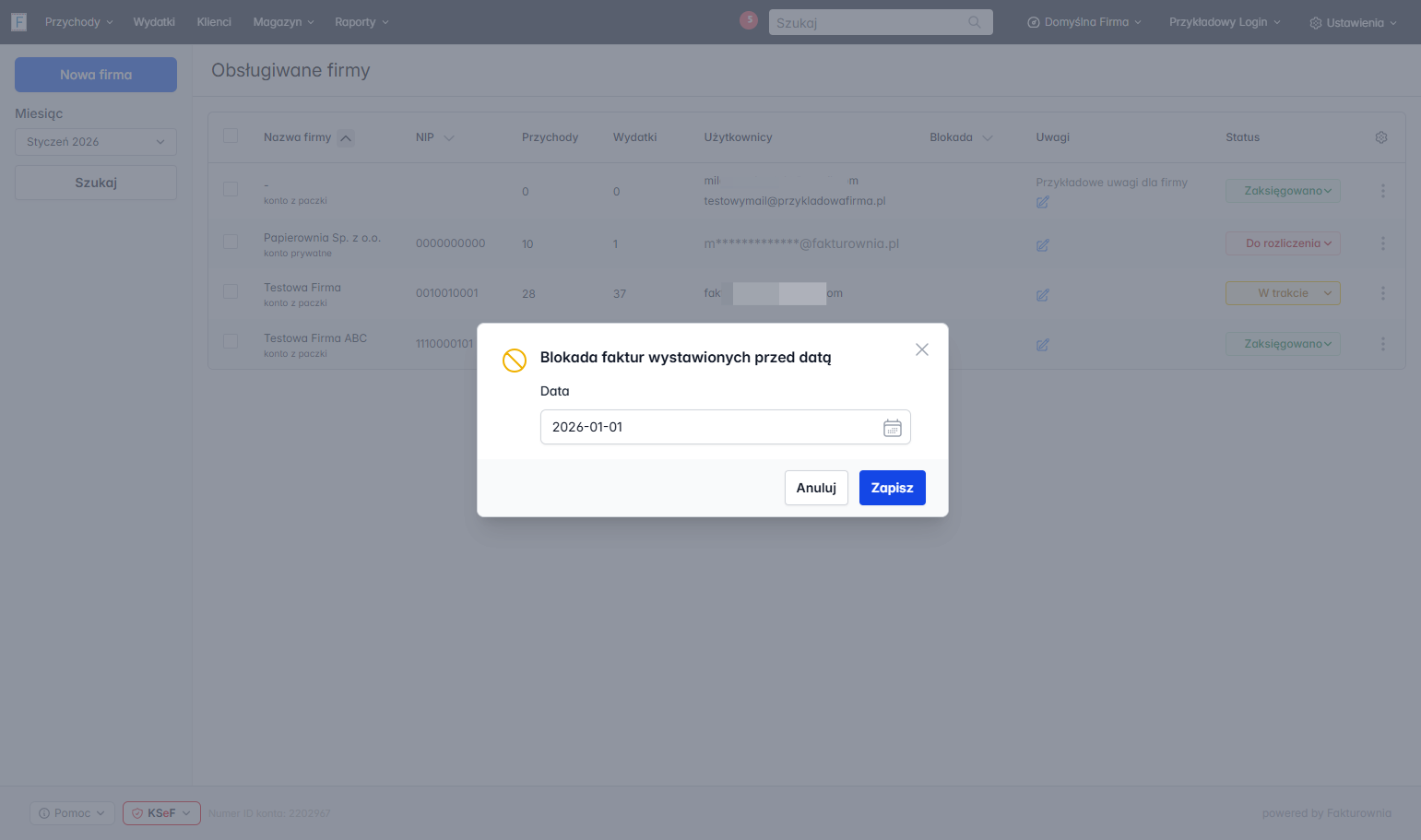
Task: Open the Klienci page
Action: click(214, 22)
